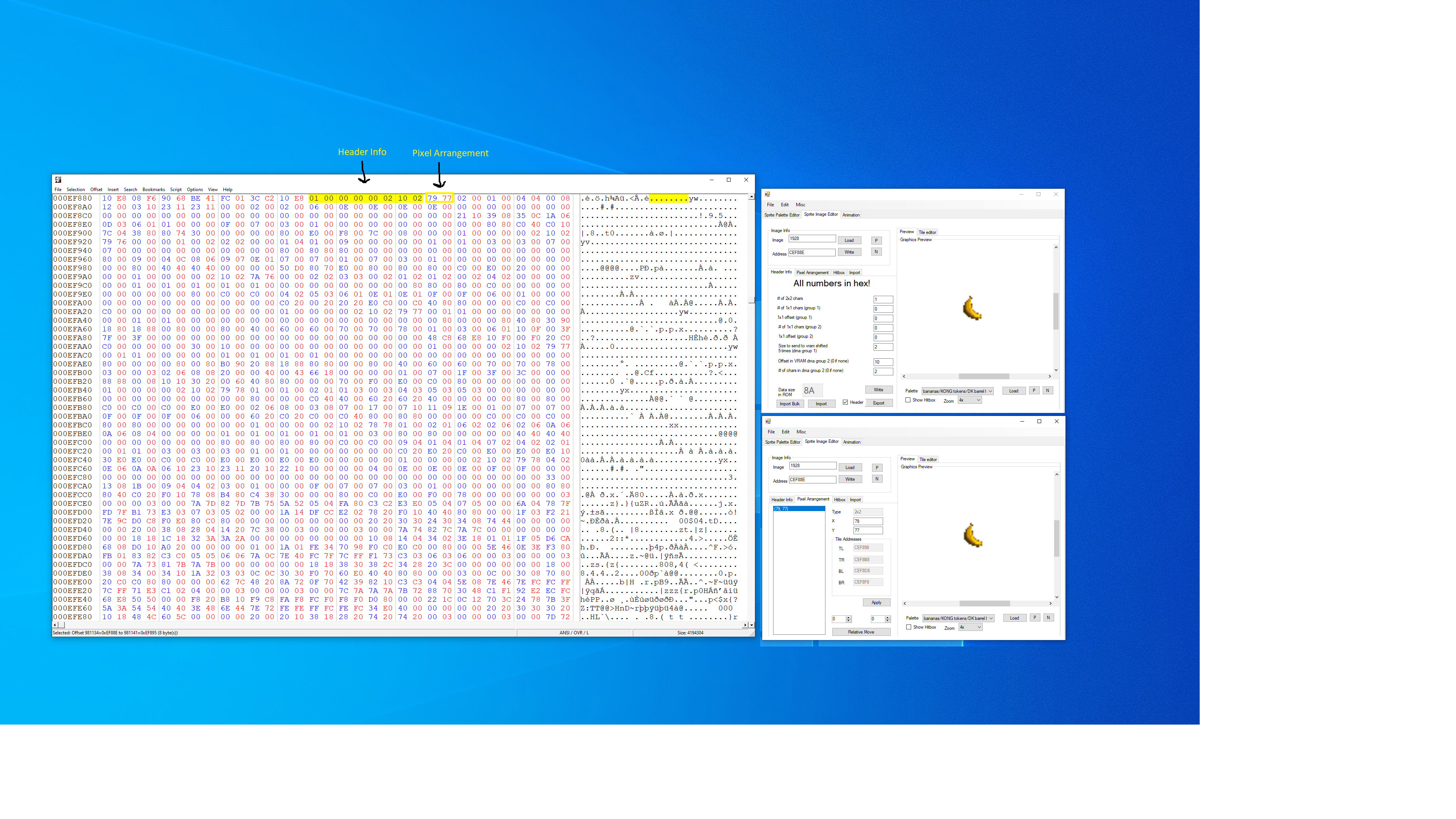
Task: Click the up arrow on first Relative Move spinner
Action: click(x=849, y=617)
